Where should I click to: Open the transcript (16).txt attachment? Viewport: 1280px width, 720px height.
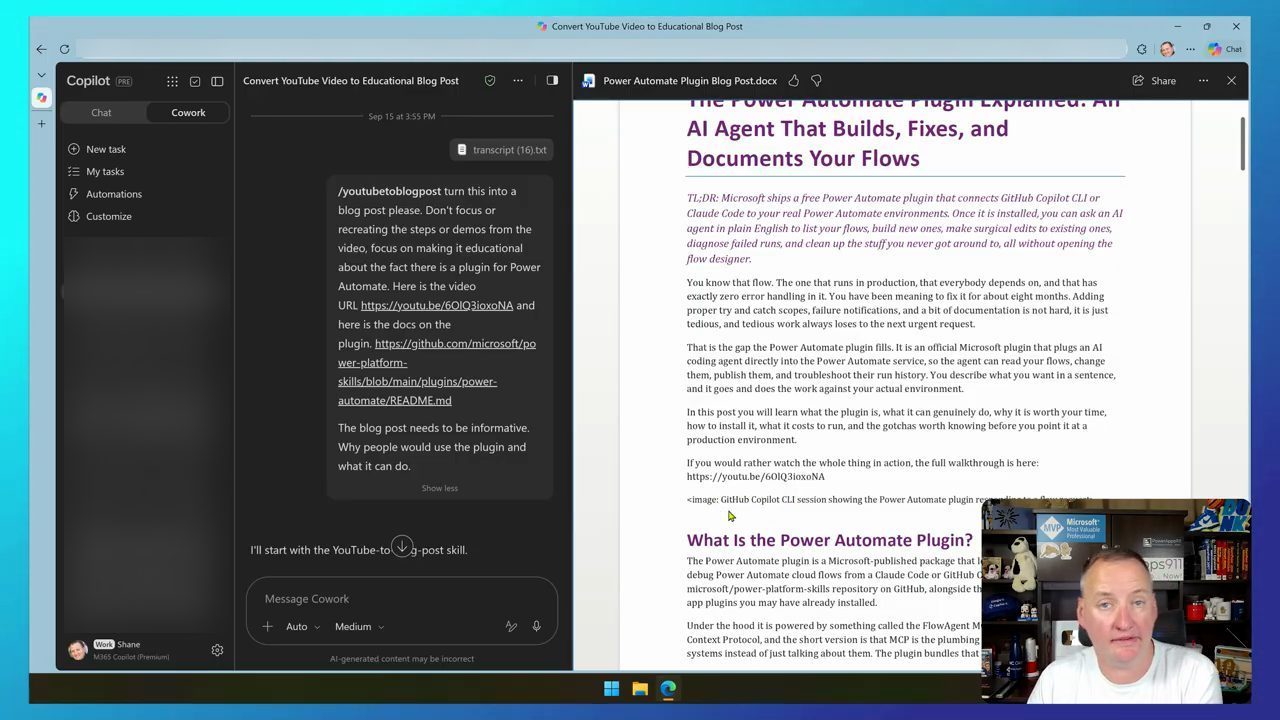pos(502,150)
